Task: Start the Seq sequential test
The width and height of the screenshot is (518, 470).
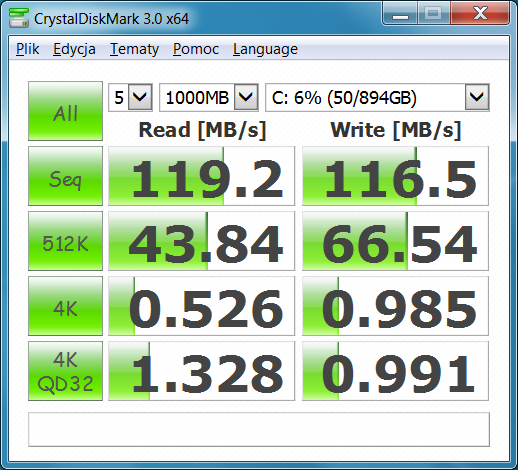Action: pyautogui.click(x=65, y=176)
